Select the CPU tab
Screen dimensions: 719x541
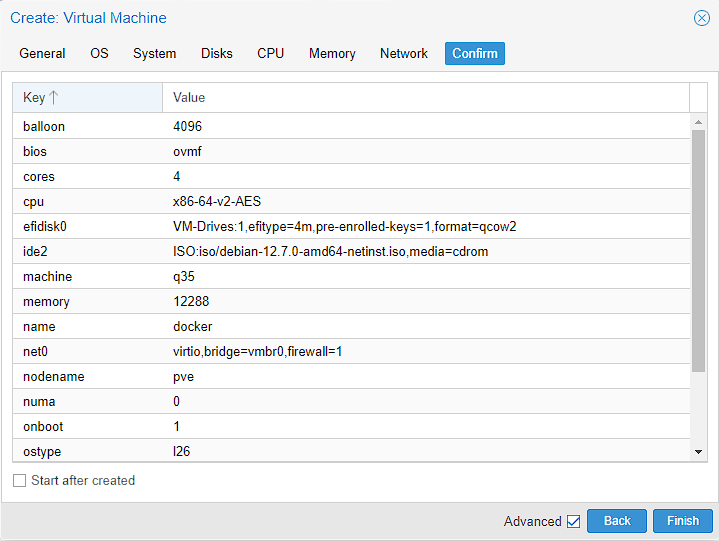(270, 54)
